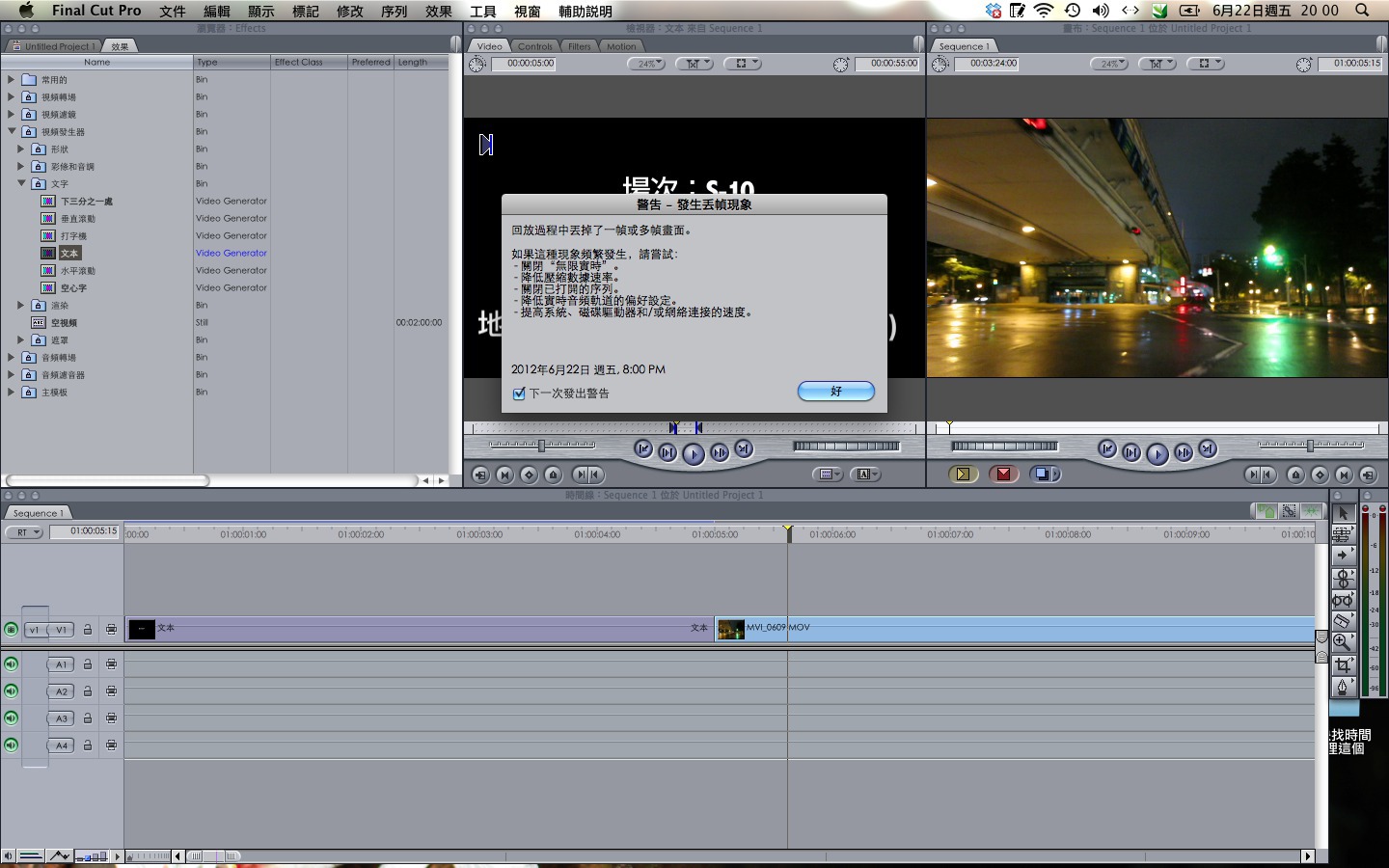
Task: Expand the 視頻轉場 bin
Action: pos(12,96)
